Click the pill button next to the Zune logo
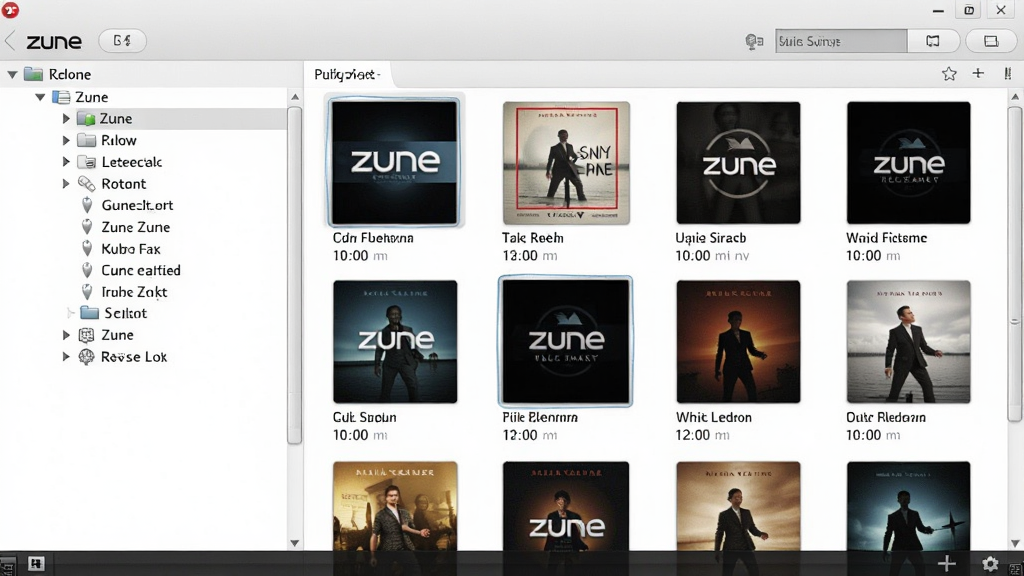 pyautogui.click(x=122, y=40)
